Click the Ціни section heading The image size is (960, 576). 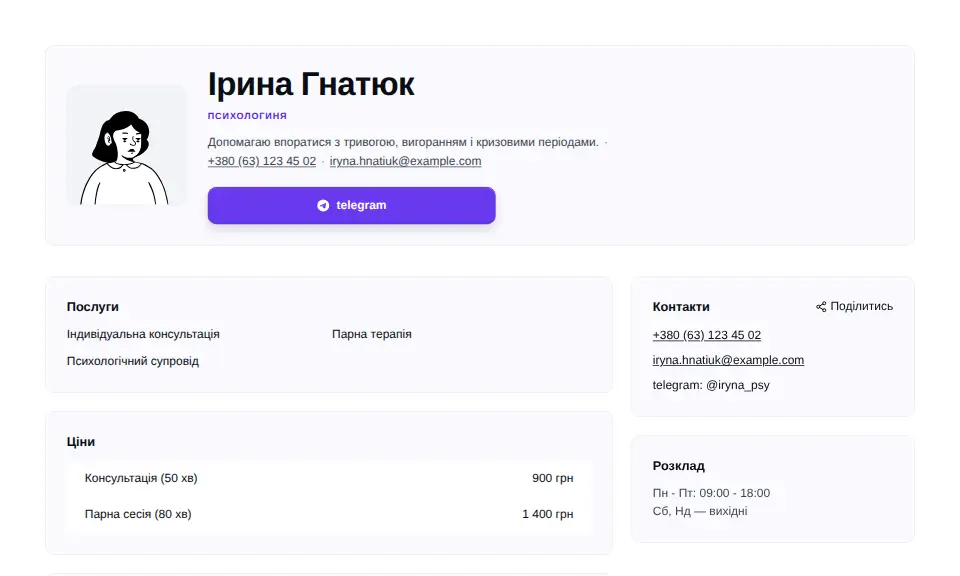pyautogui.click(x=81, y=442)
